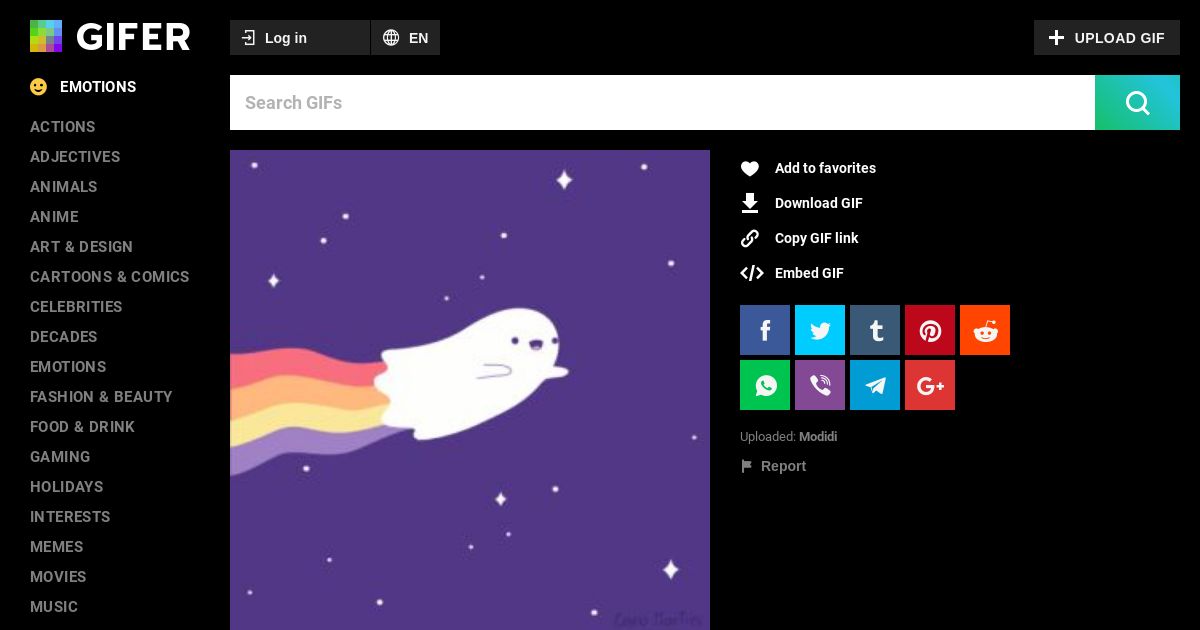Click the heart favorites icon
Viewport: 1200px width, 630px height.
[750, 168]
